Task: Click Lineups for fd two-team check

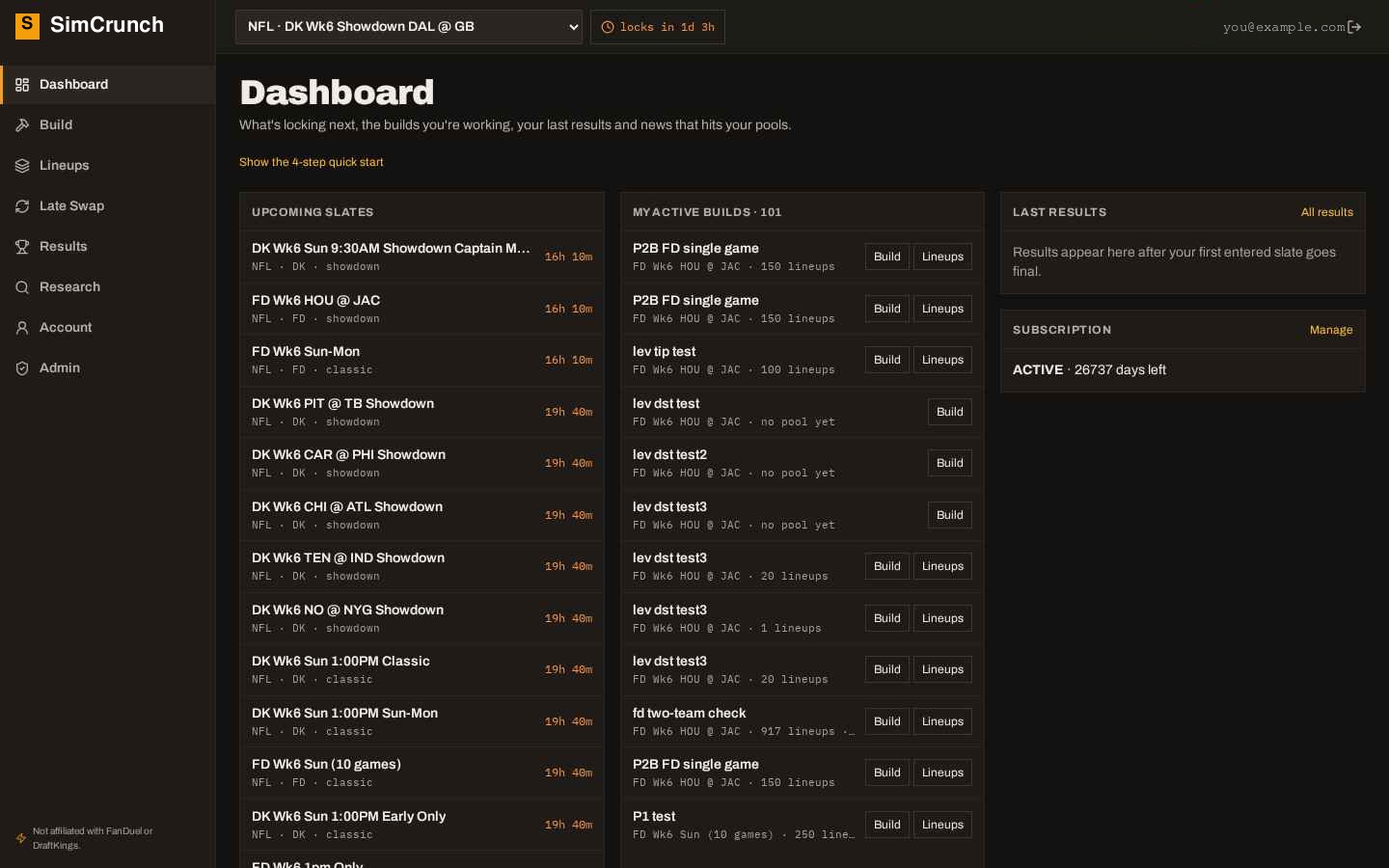Action: (942, 721)
